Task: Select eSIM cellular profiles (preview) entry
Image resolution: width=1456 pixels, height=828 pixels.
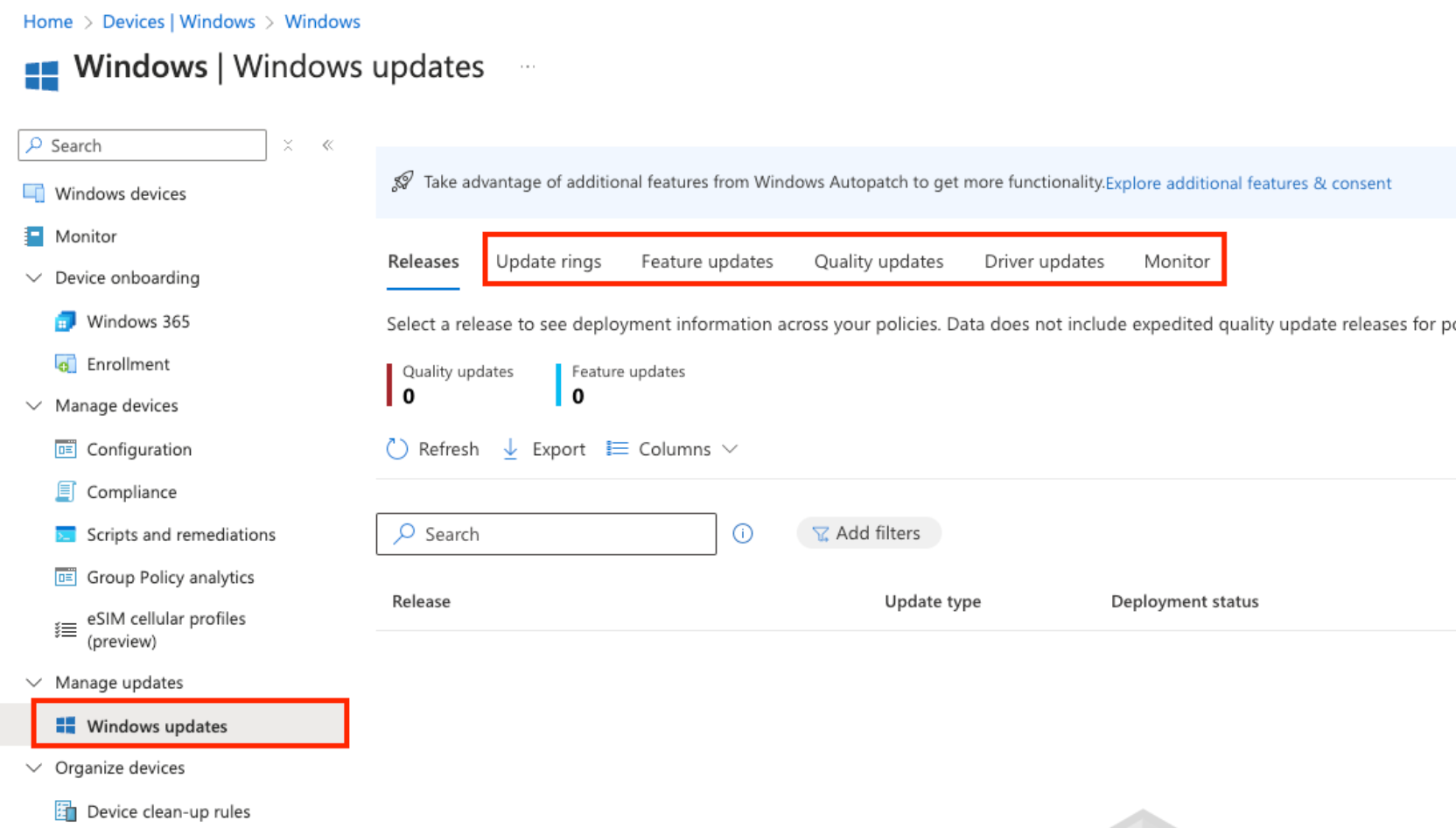Action: [166, 629]
